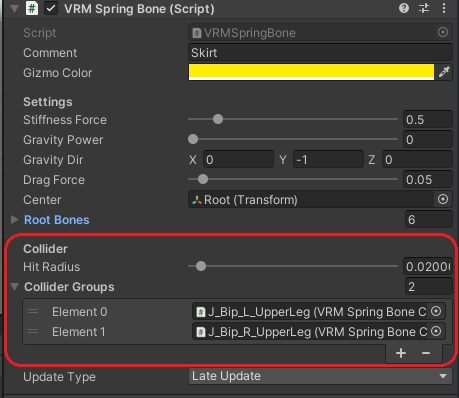This screenshot has width=459, height=398.
Task: Collapse the Collider Groups list
Action: coord(14,287)
